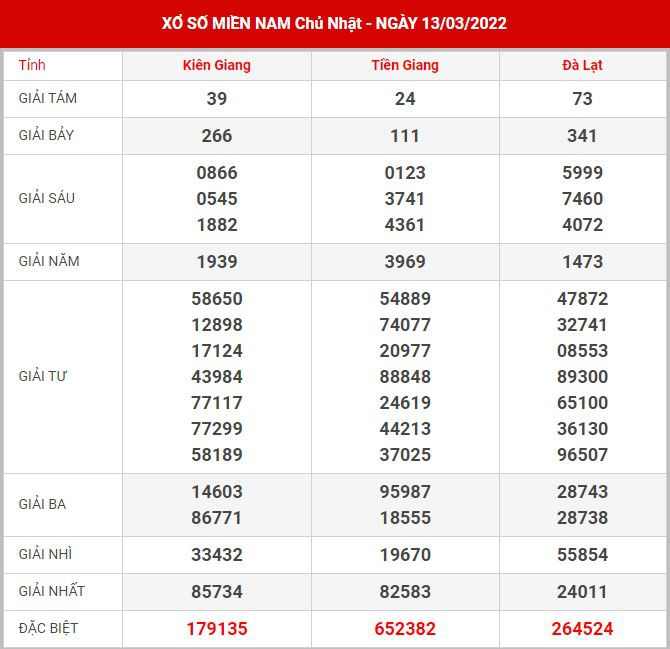The height and width of the screenshot is (649, 670).
Task: Click the ĐẶC BIỆT row label
Action: 49,628
